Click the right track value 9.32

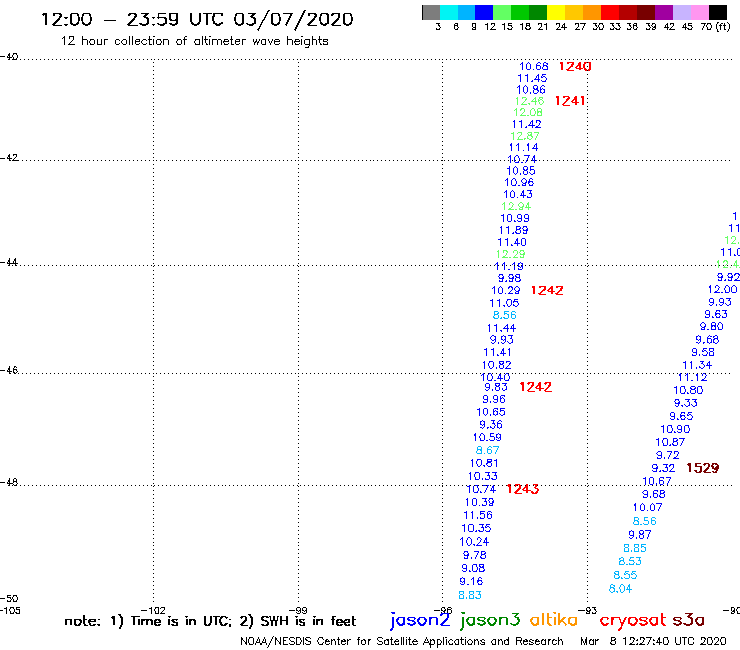(x=663, y=468)
